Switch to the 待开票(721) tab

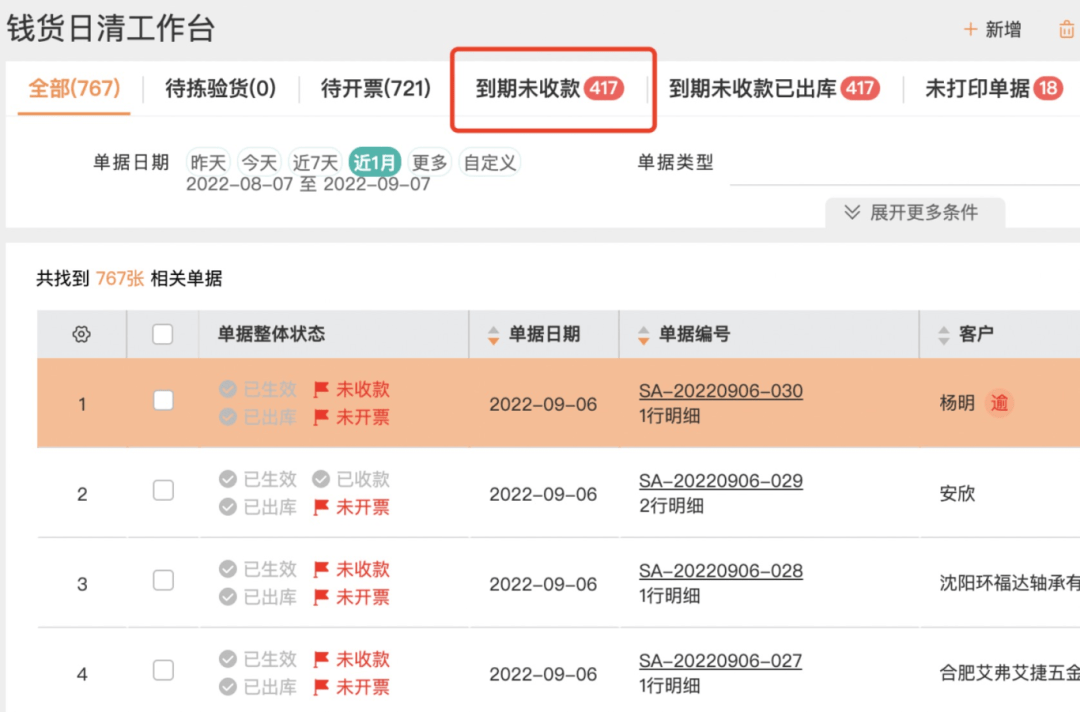(x=378, y=88)
